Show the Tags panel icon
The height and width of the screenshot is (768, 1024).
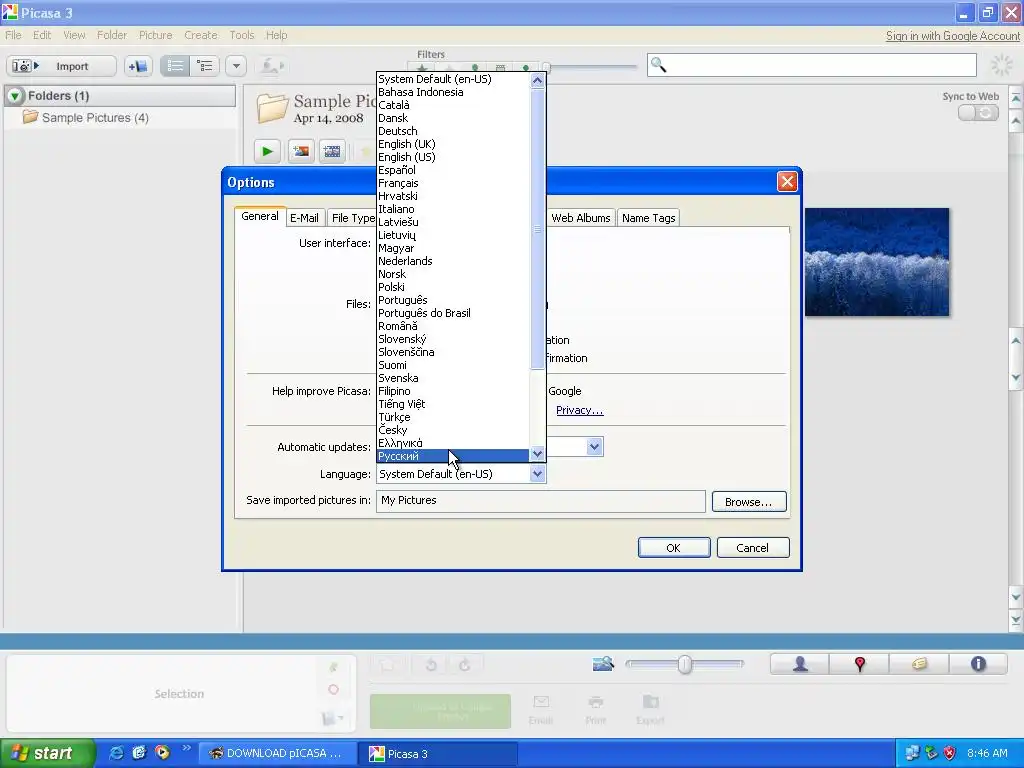coord(919,664)
